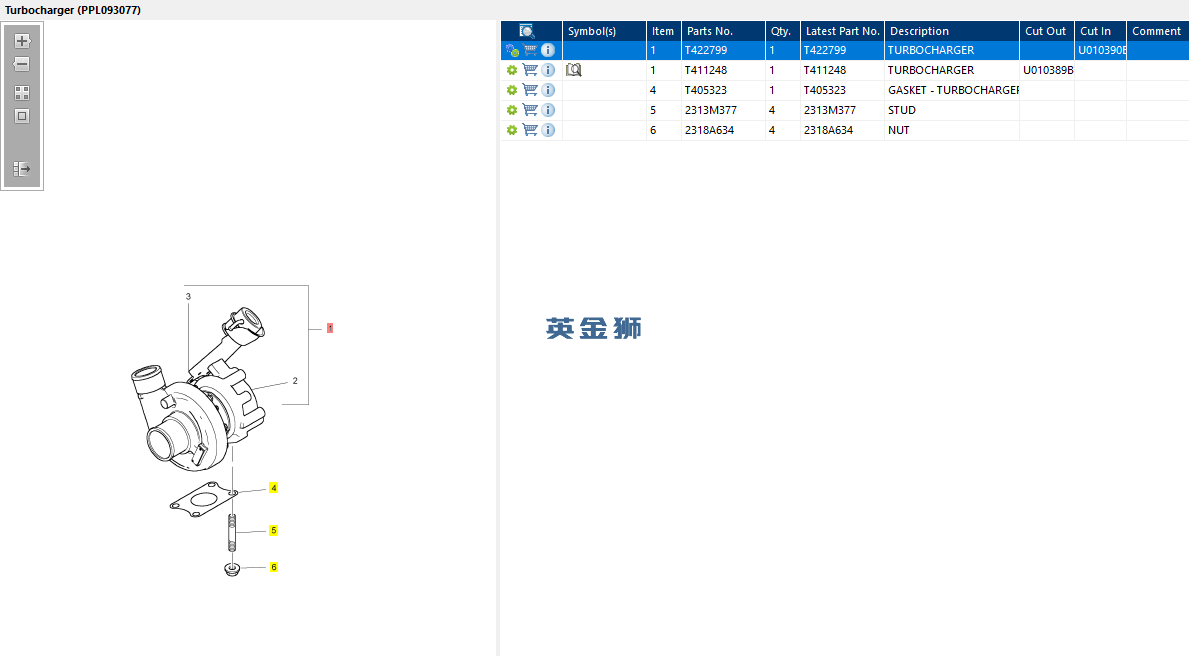Image resolution: width=1189 pixels, height=656 pixels.
Task: Select parts number cell 2313M377
Action: pyautogui.click(x=723, y=110)
